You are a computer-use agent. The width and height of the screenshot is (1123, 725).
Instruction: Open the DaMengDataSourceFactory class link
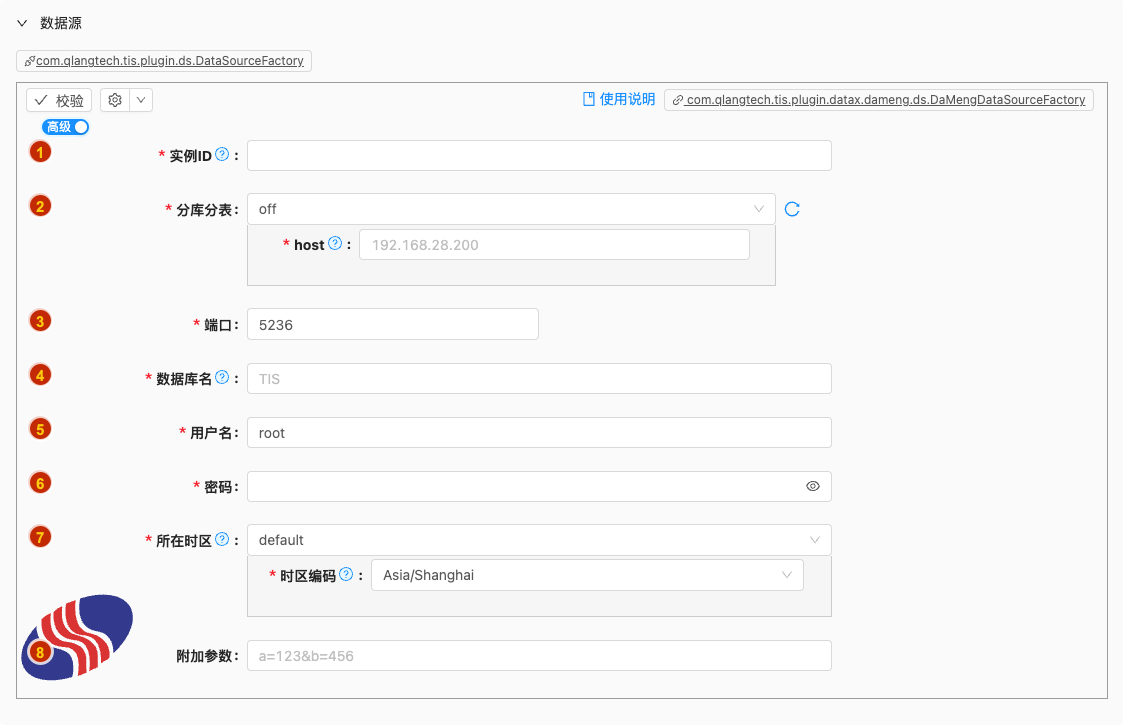pos(879,100)
